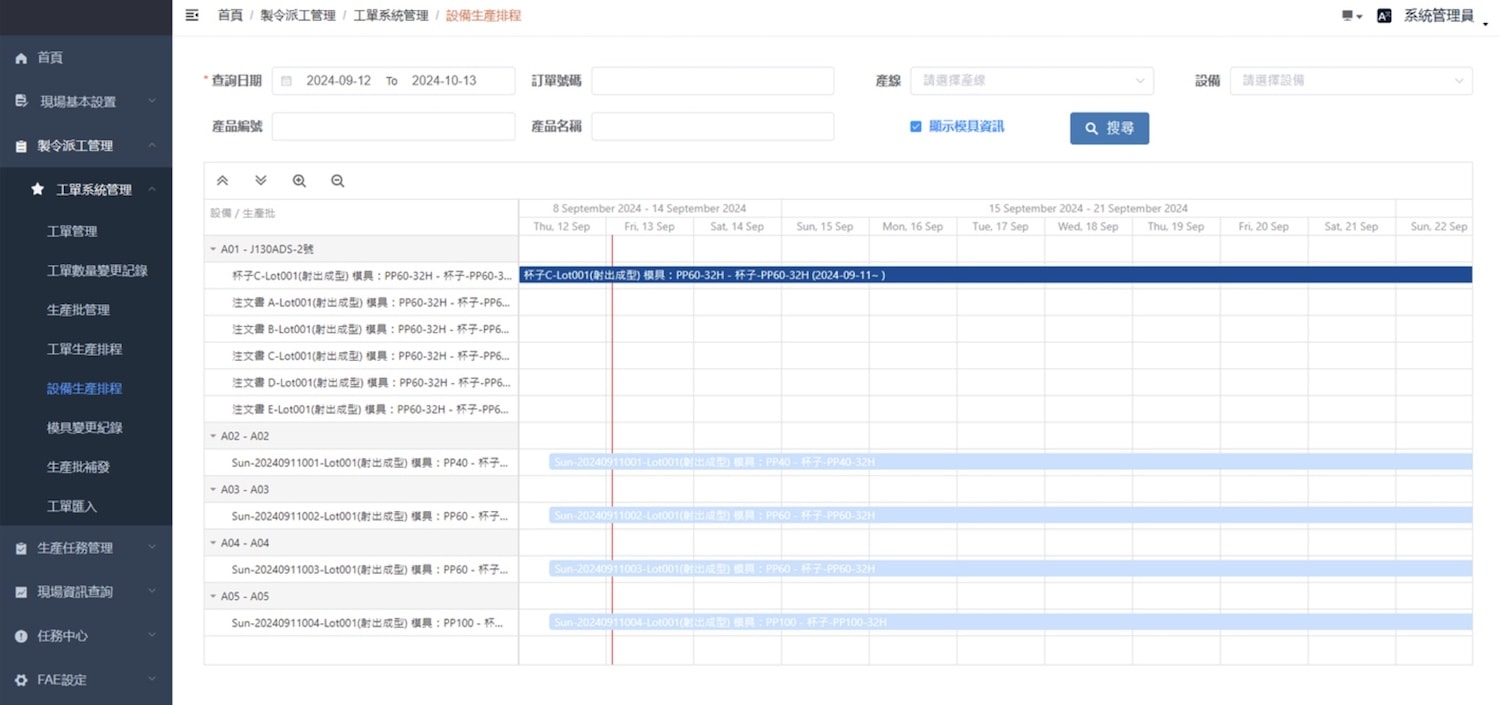The image size is (1500, 705).
Task: Click the monitor icon in top bar
Action: 1348,16
